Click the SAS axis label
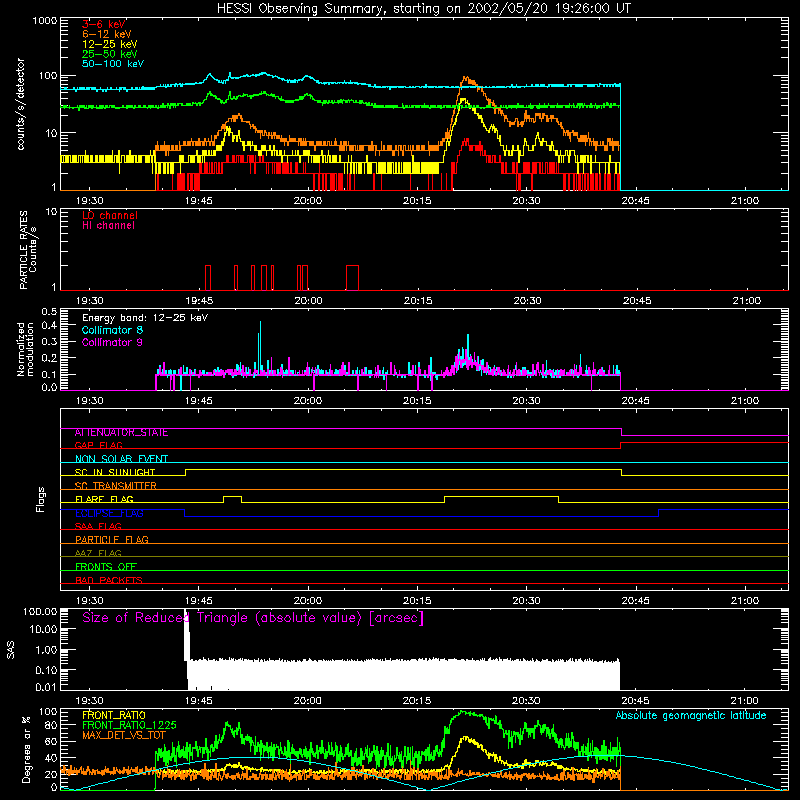Screen dimensions: 800x800 10,650
